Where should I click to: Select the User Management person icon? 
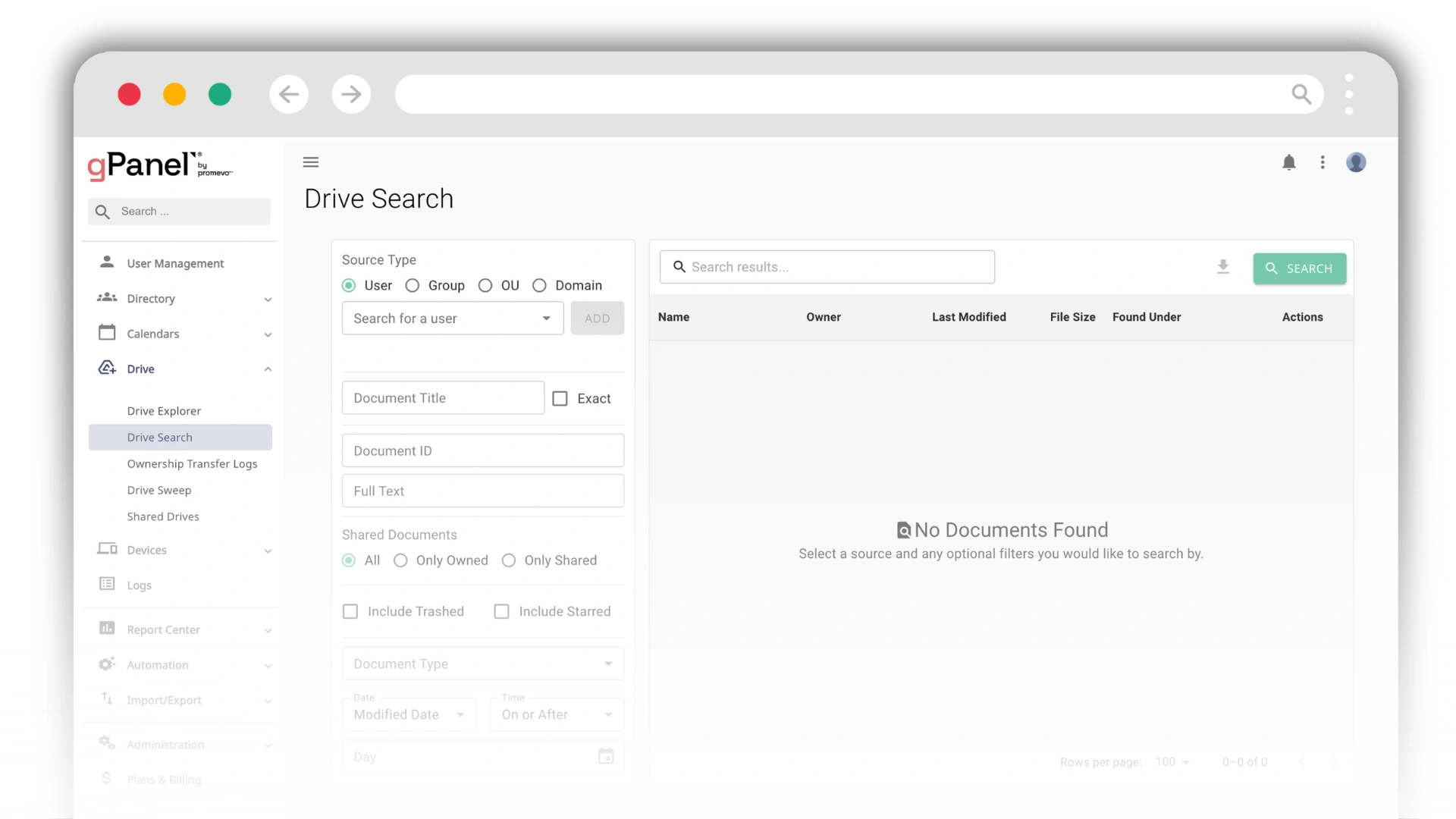point(107,262)
